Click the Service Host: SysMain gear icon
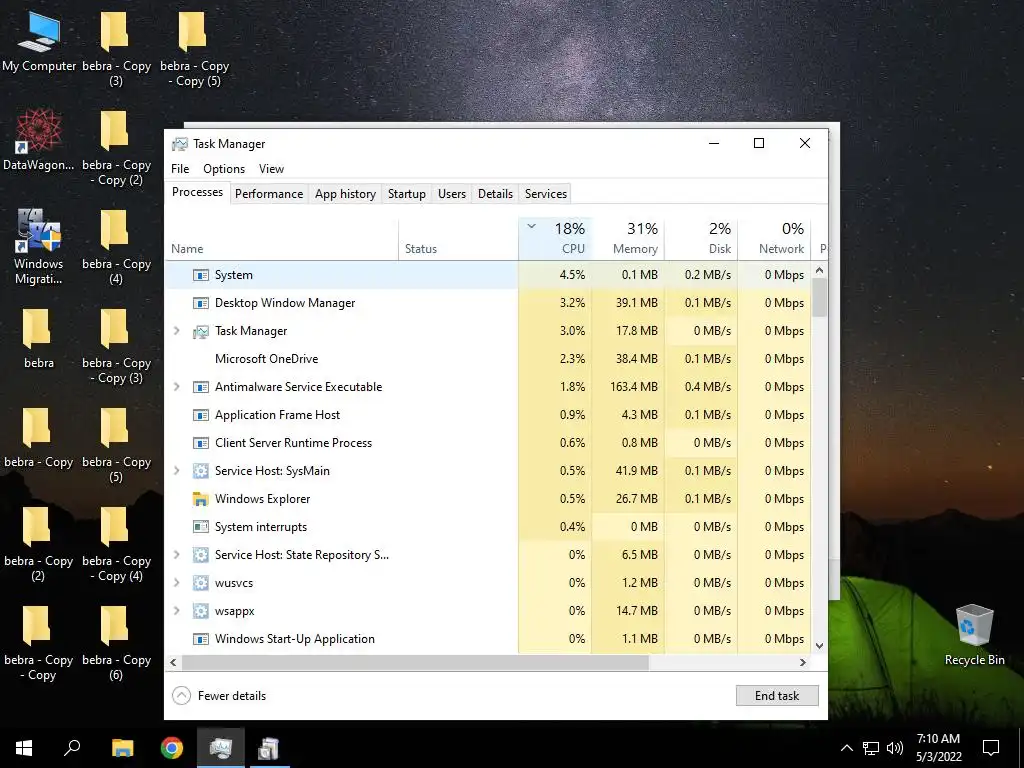 200,471
